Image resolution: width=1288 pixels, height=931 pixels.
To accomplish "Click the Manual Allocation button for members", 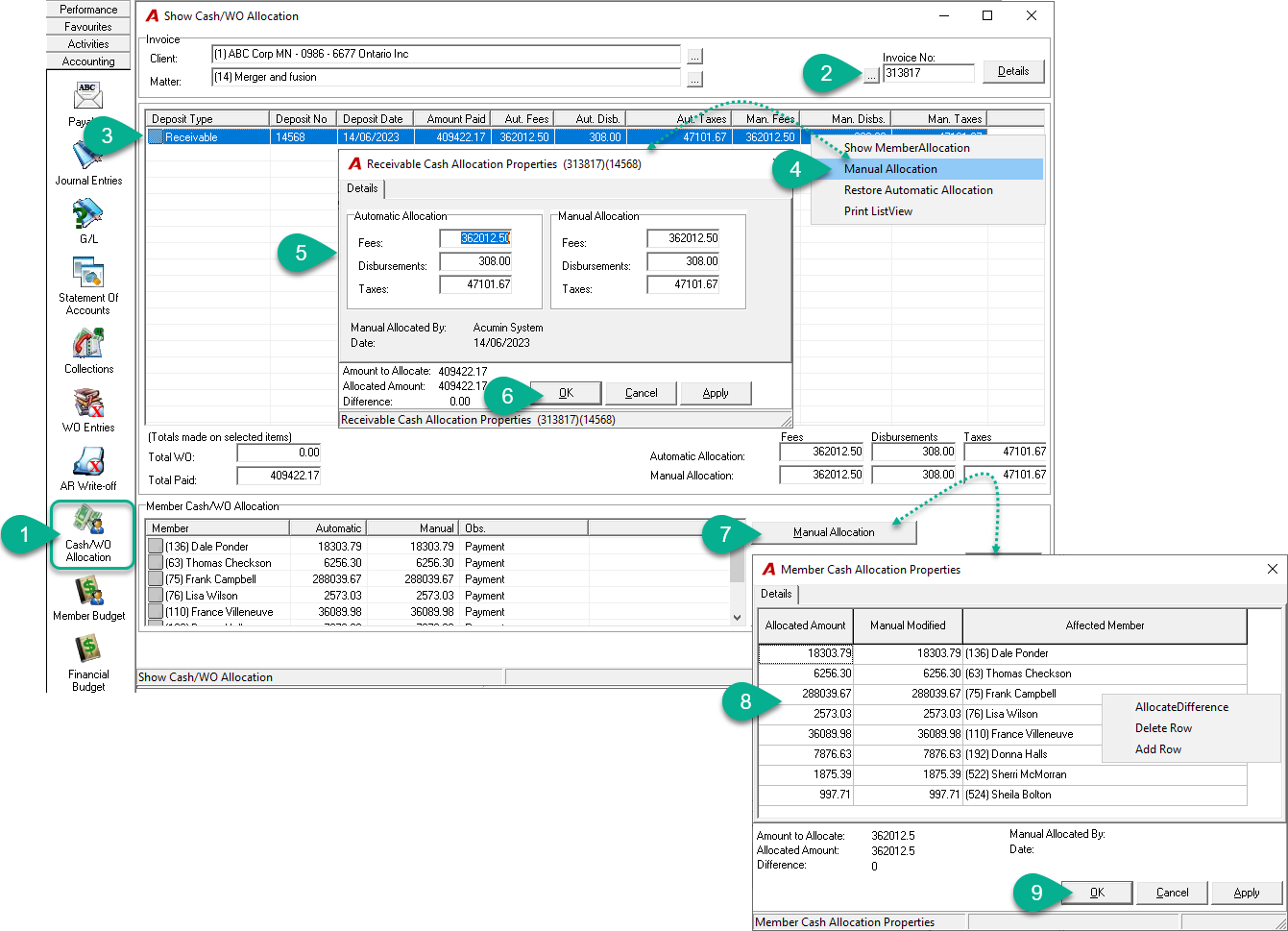I will pos(834,532).
